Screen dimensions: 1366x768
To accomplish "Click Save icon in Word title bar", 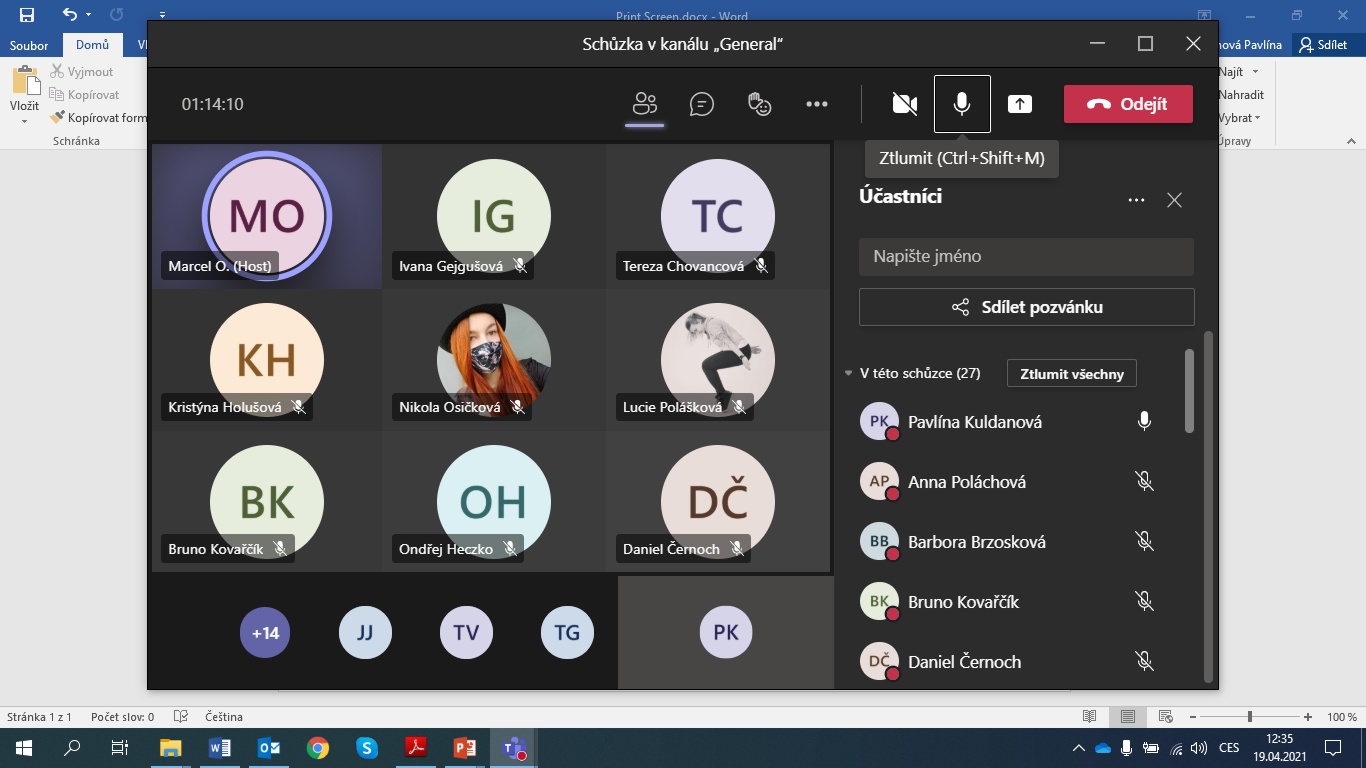I will (27, 15).
